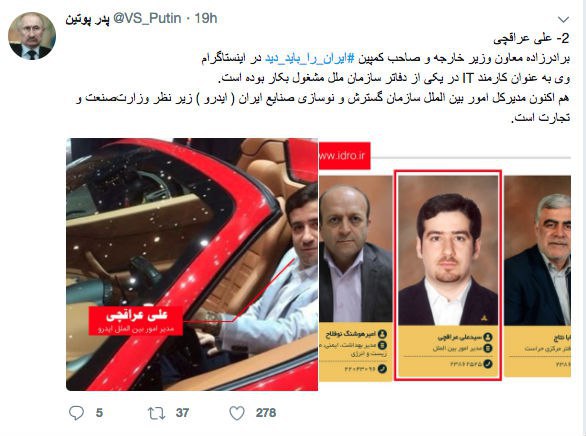Click the red-outlined سیدعلی عراقچی staff card
Viewport: 586px width, 436px height.
(x=448, y=275)
